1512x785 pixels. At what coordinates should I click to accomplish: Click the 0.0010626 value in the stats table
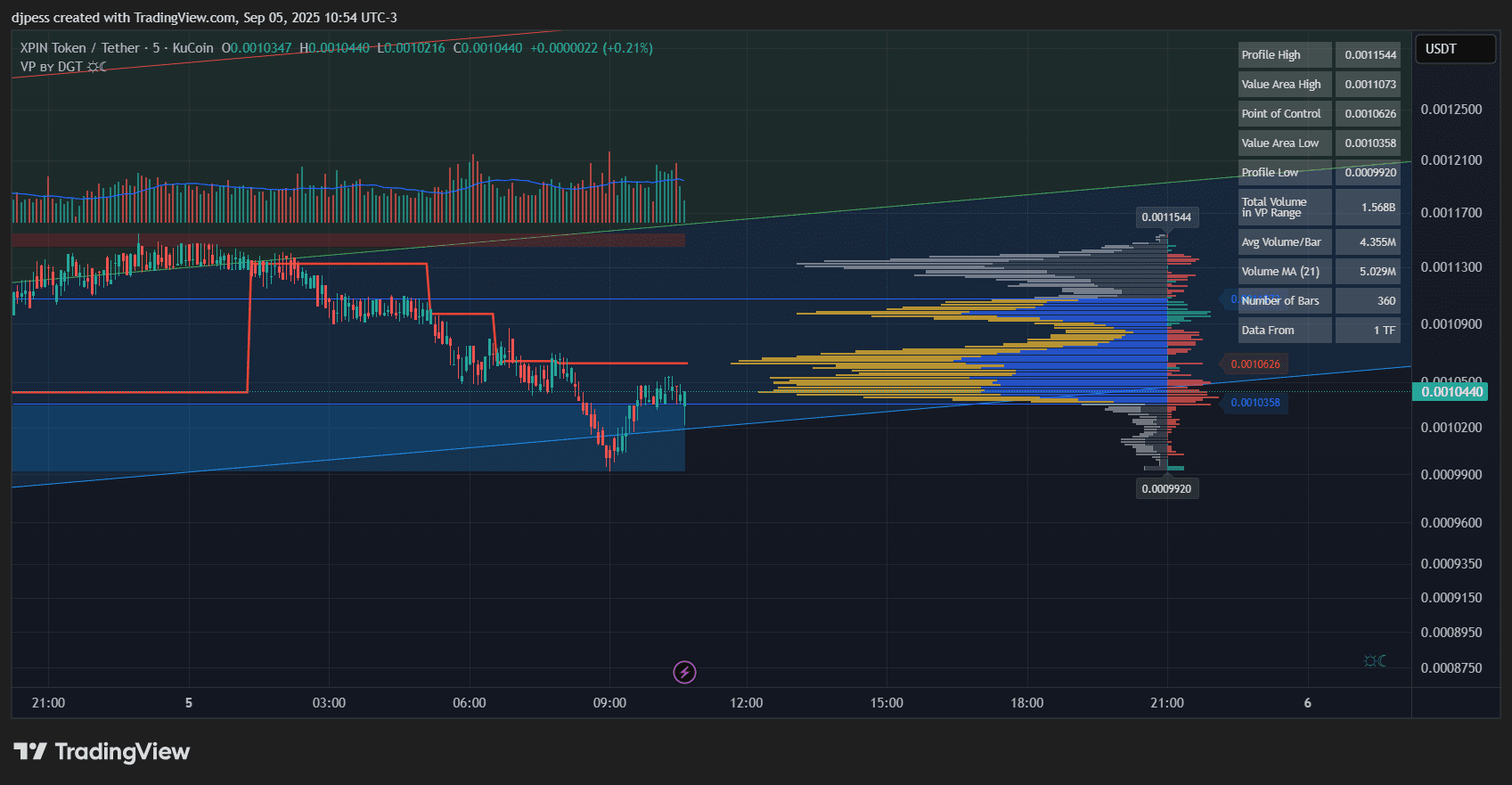pyautogui.click(x=1368, y=113)
